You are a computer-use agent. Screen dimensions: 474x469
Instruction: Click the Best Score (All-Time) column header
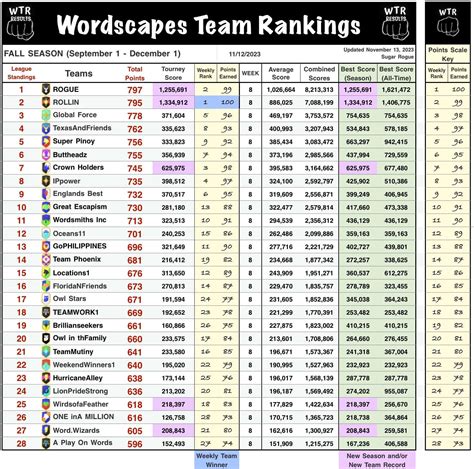pyautogui.click(x=396, y=74)
